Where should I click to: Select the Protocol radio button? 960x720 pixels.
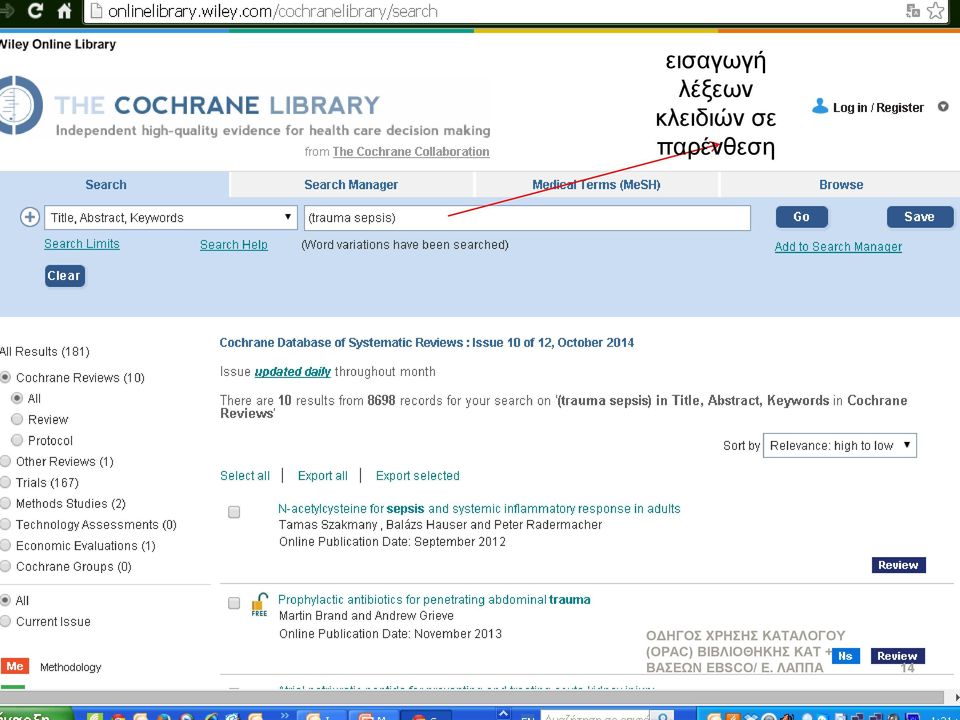[x=17, y=440]
